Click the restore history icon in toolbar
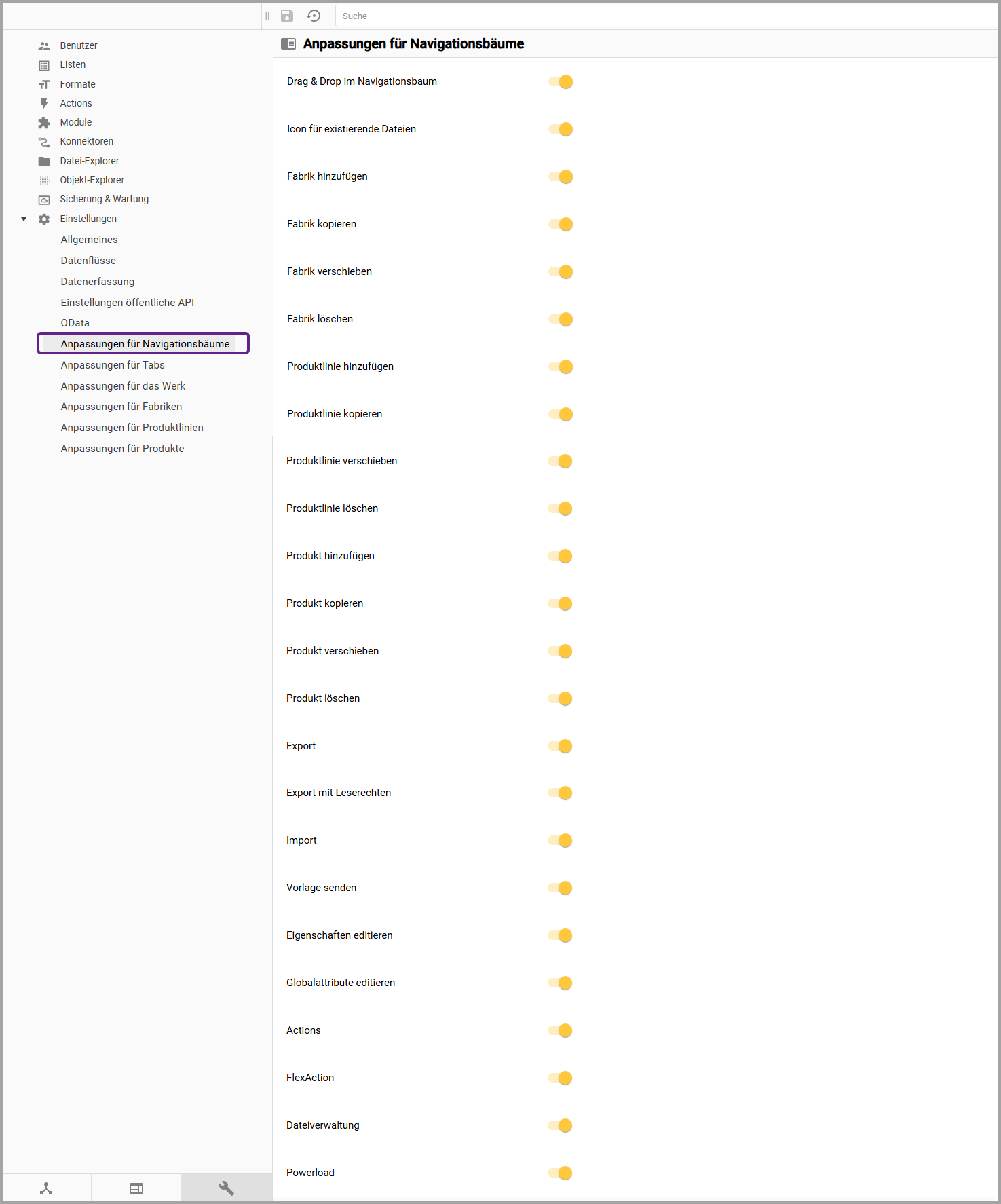Image resolution: width=1001 pixels, height=1204 pixels. [x=314, y=16]
